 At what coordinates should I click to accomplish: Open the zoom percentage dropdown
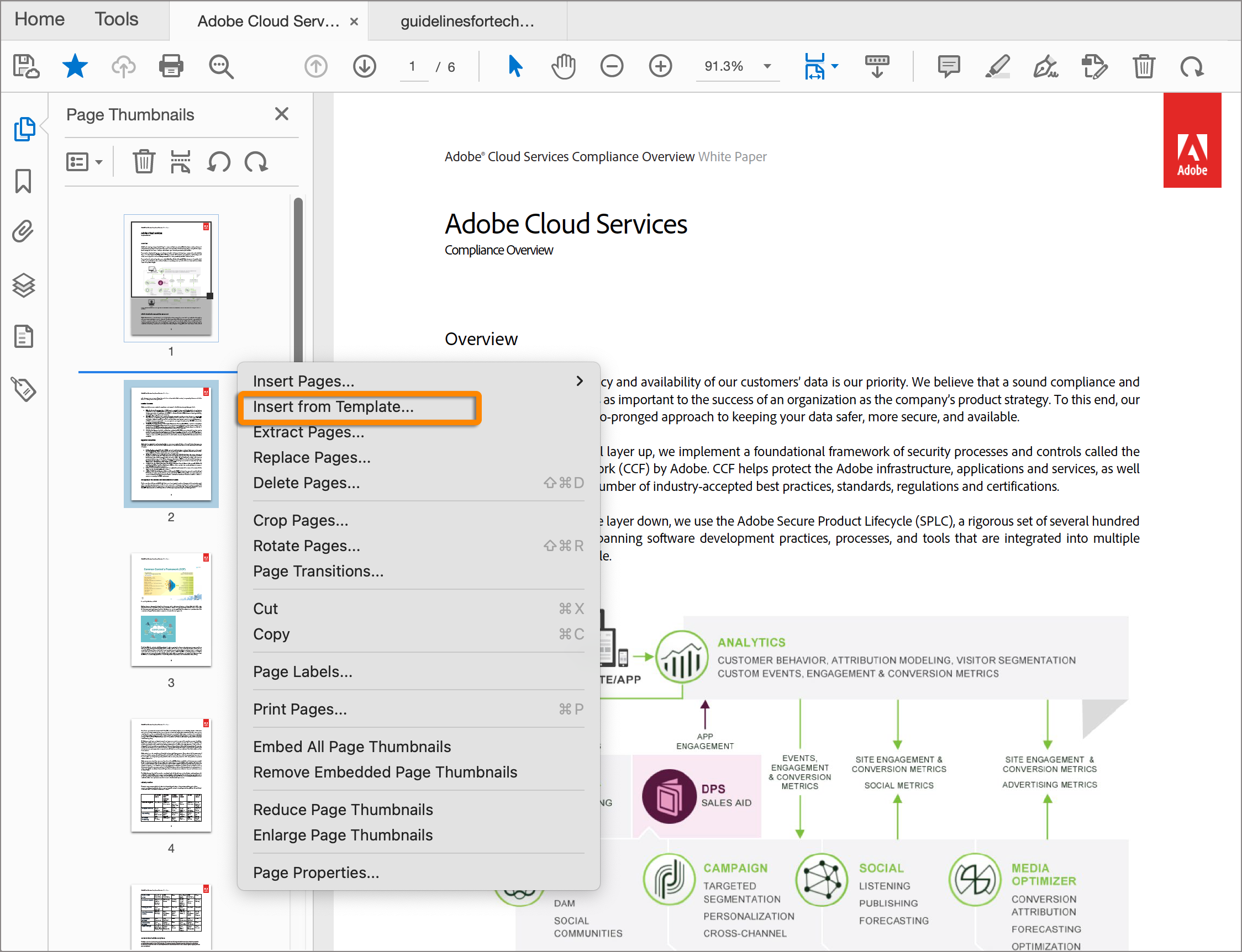[x=767, y=66]
